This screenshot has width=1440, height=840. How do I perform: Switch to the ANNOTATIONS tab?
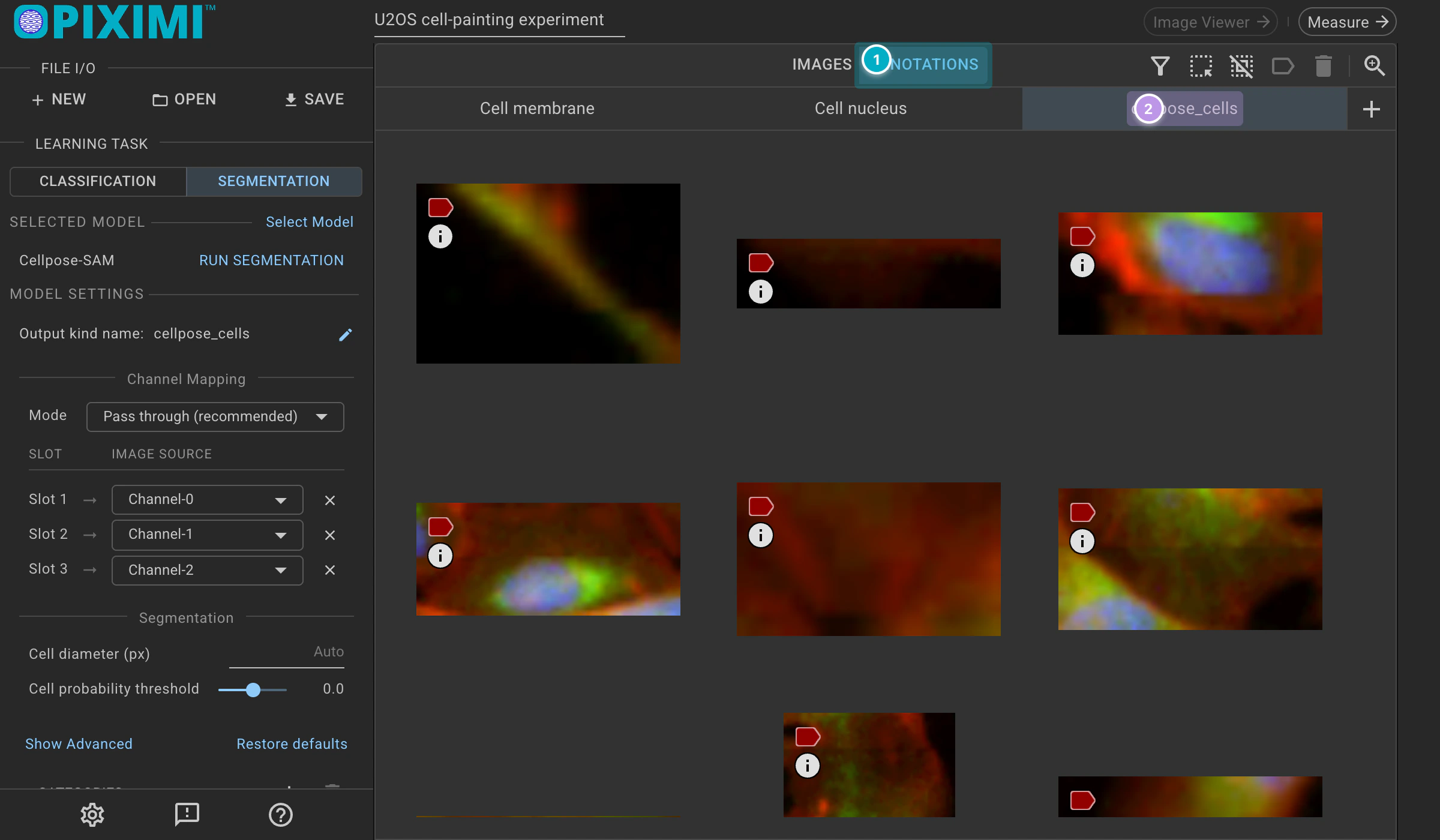(x=923, y=64)
